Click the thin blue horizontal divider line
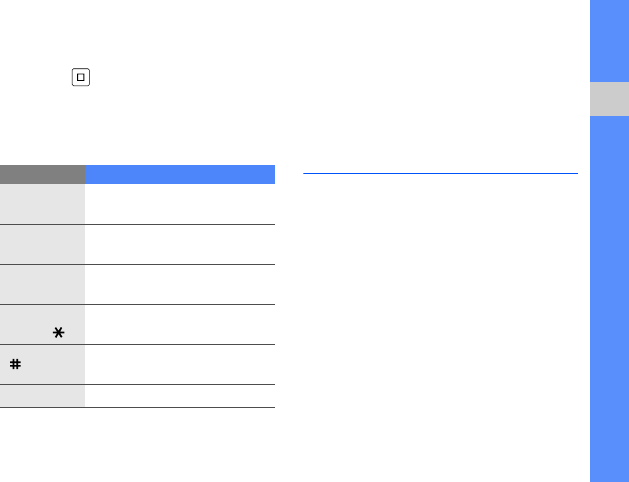Image resolution: width=629 pixels, height=482 pixels. (x=440, y=173)
